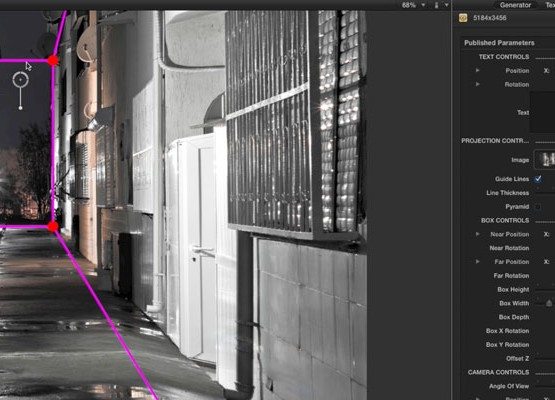This screenshot has width=555, height=400.
Task: Click inside the Text input field
Action: point(542,112)
